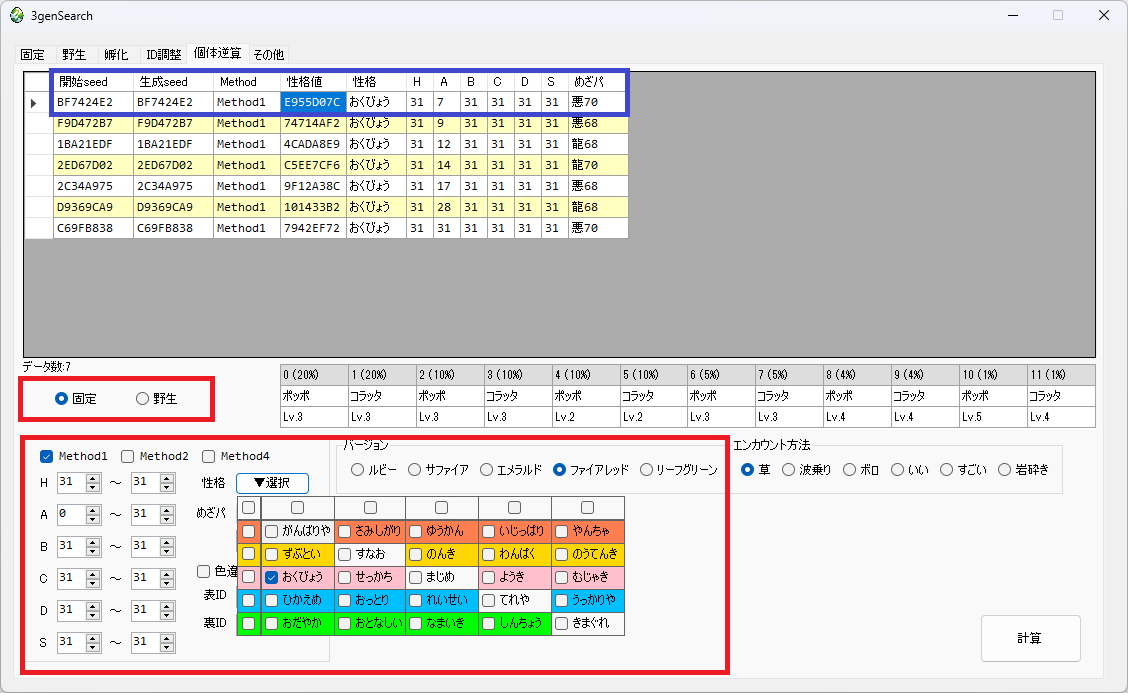
Task: Open the その他 tab
Action: click(268, 55)
